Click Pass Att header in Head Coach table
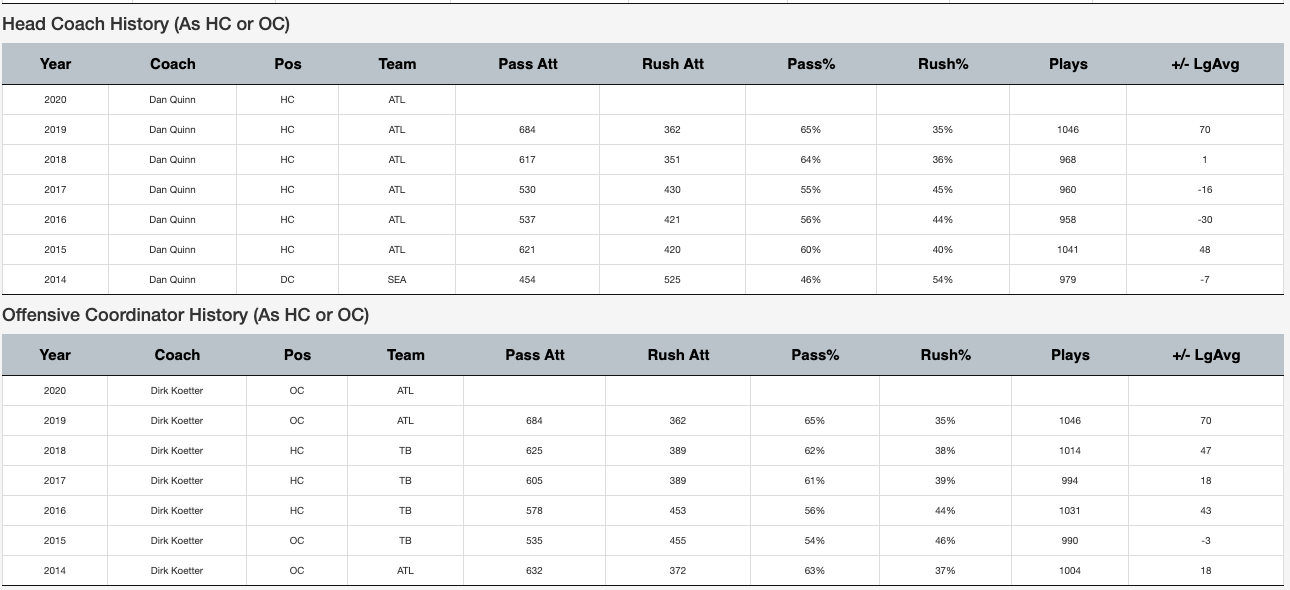Screen dimensions: 1290x590 click(x=527, y=64)
